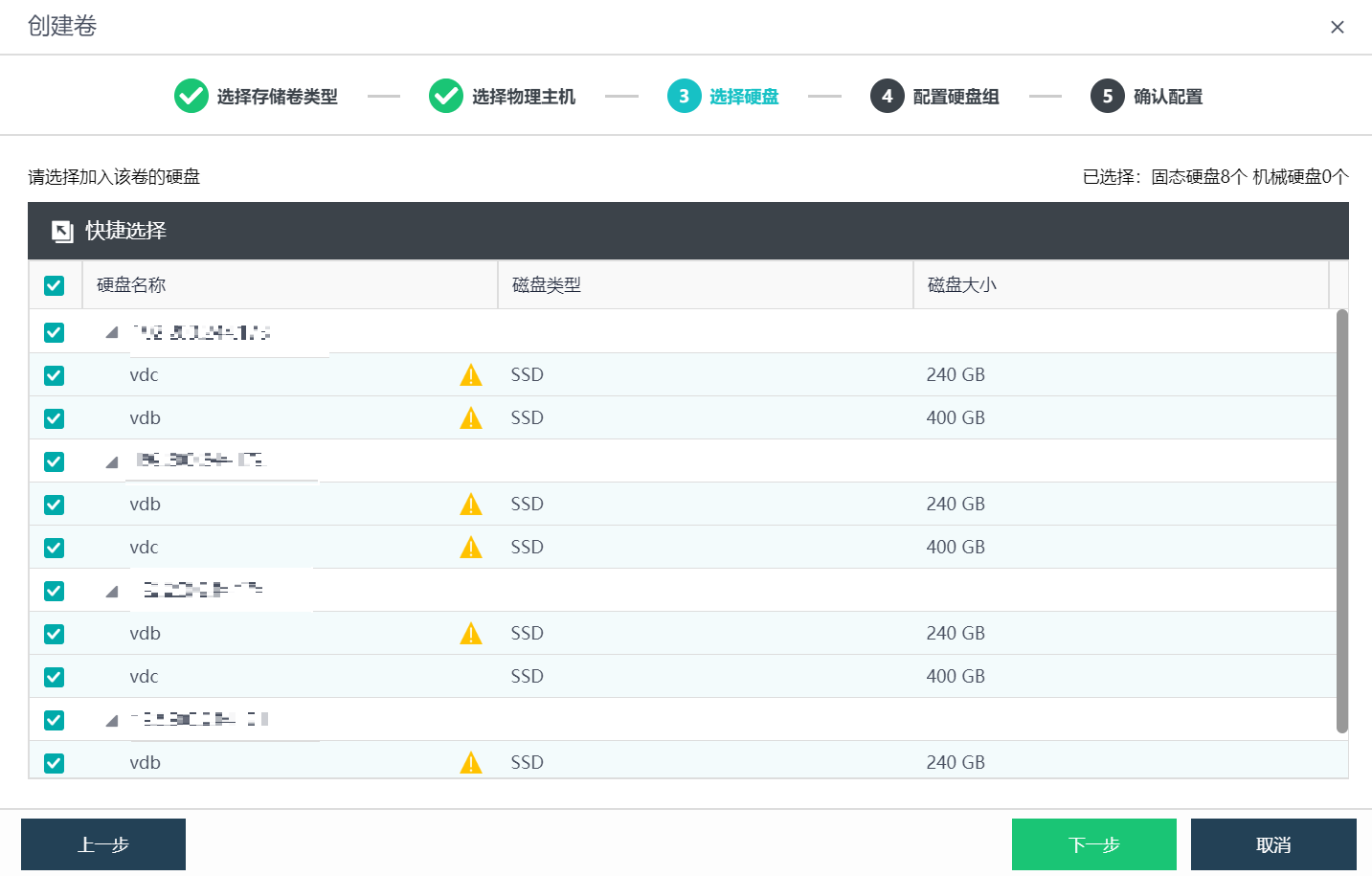Click the disk list vertical scrollbar
This screenshot has height=876, width=1372.
coord(1341,521)
